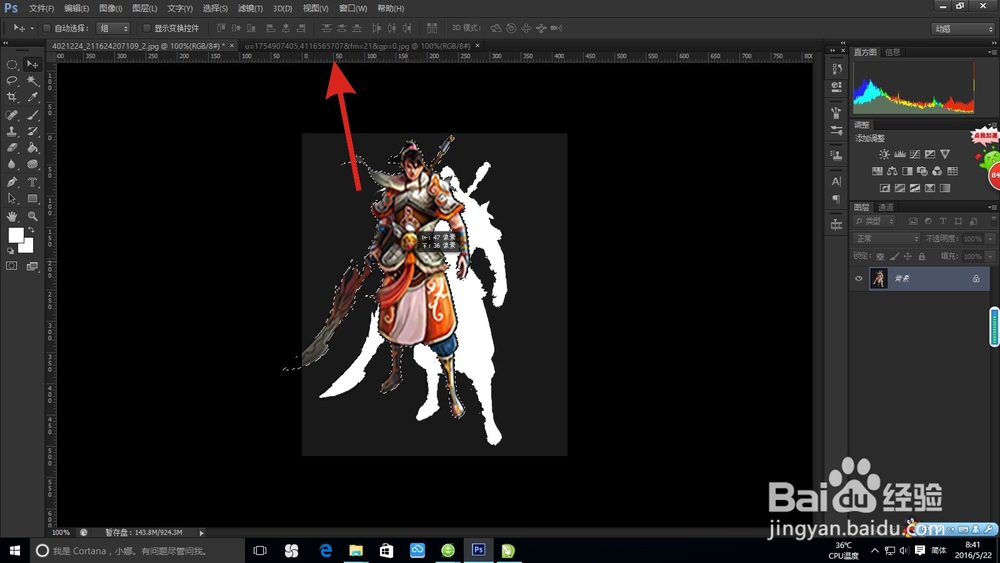Image resolution: width=1000 pixels, height=563 pixels.
Task: Open the 类型 layer filter dropdown
Action: point(874,221)
